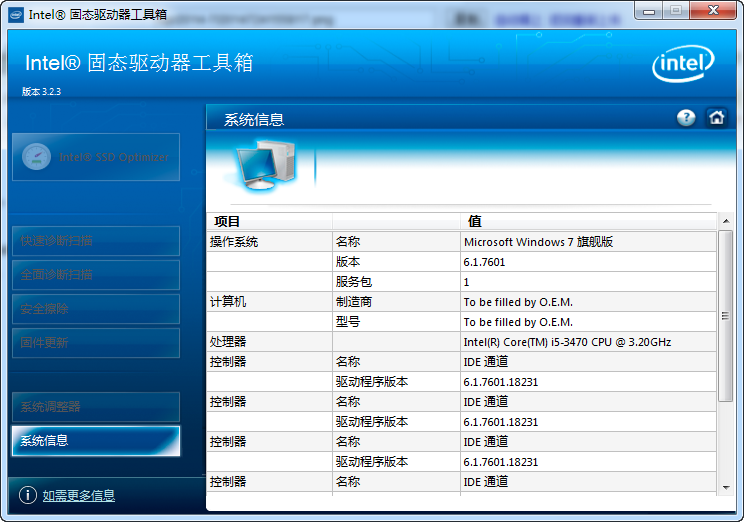This screenshot has width=744, height=522.
Task: Select the '6.1.7601' version value
Action: point(484,262)
